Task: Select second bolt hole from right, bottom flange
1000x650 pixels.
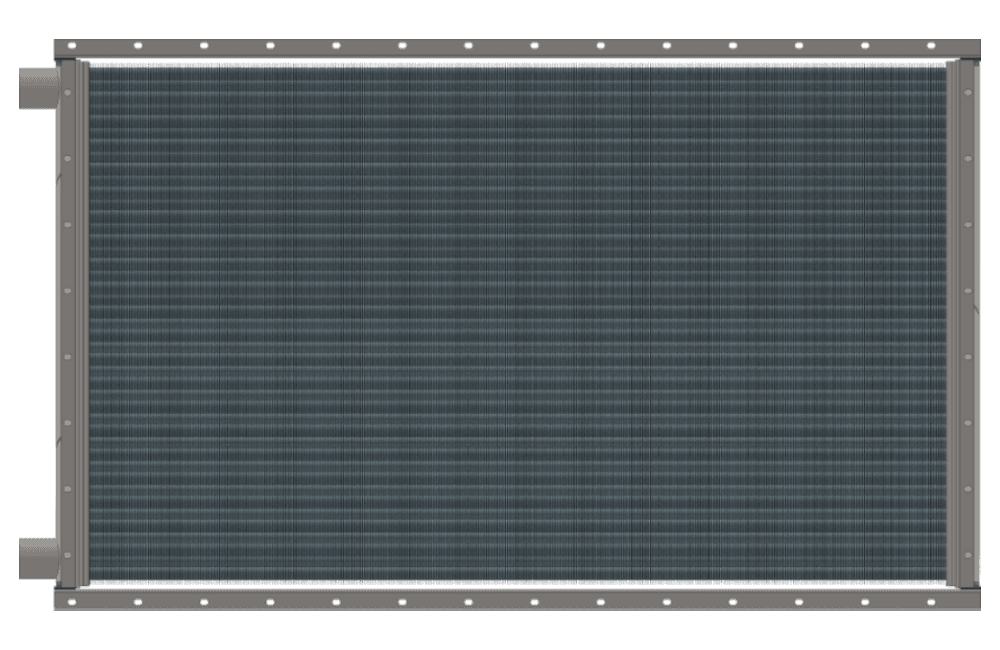Action: click(865, 602)
